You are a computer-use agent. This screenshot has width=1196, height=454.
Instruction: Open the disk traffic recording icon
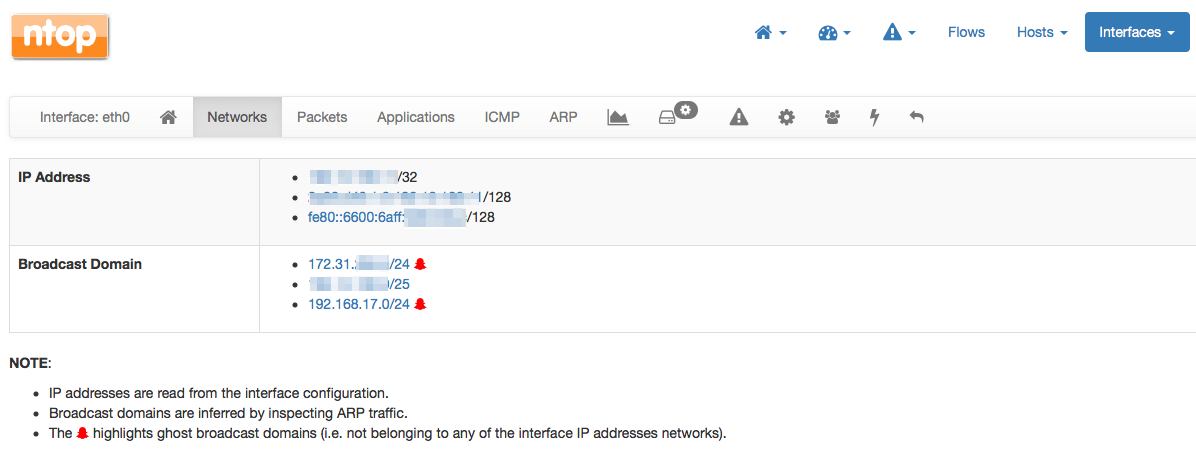[x=678, y=116]
